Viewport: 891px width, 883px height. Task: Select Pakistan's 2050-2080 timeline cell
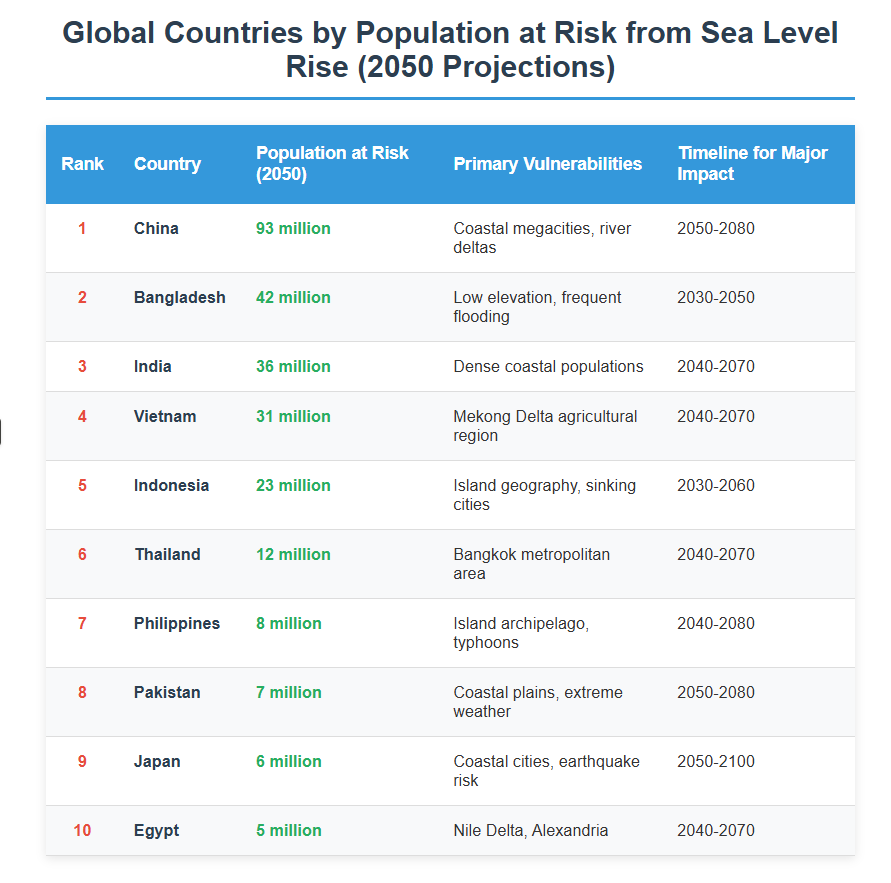(x=716, y=693)
